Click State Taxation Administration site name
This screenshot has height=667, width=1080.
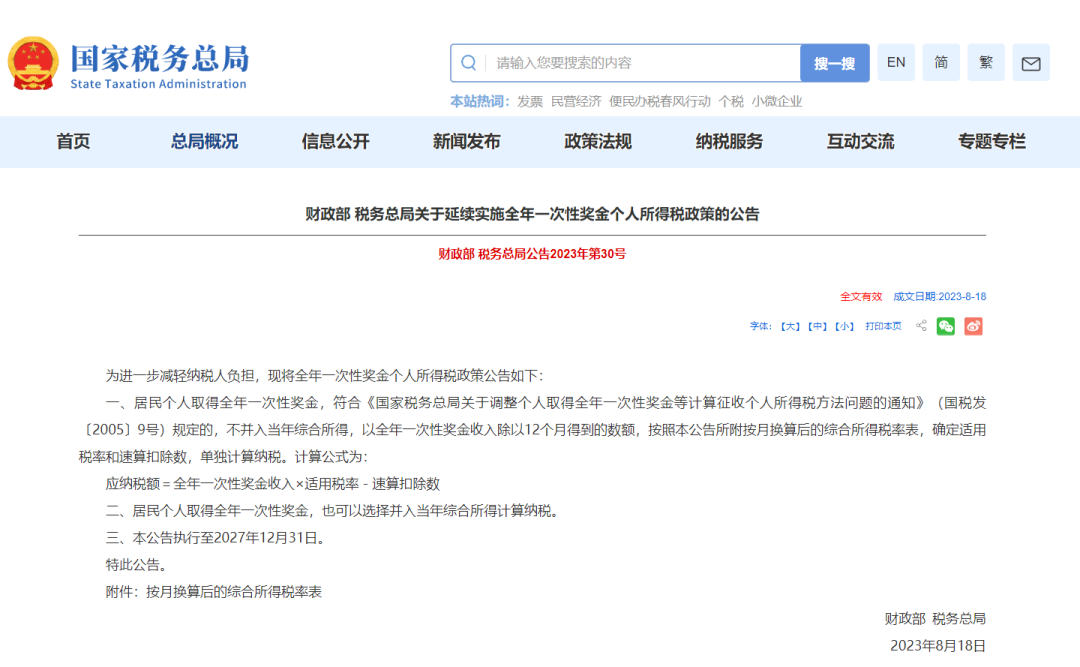[x=158, y=84]
